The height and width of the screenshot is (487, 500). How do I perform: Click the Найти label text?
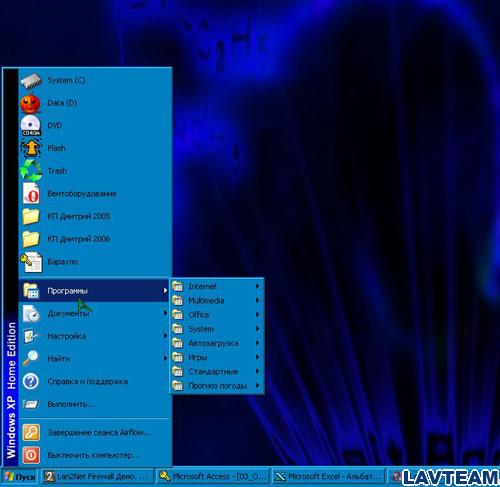pyautogui.click(x=59, y=359)
